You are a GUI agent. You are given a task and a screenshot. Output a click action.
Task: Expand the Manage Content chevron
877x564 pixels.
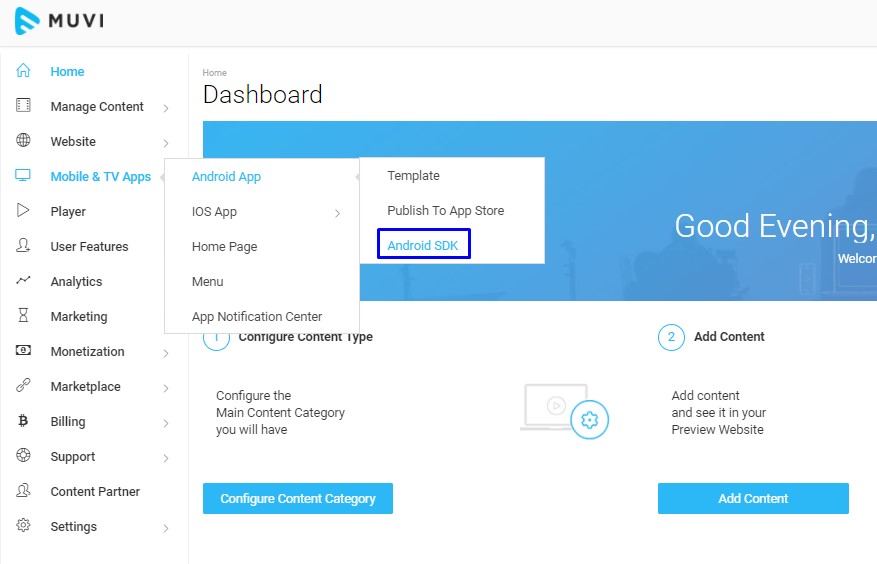(x=166, y=108)
